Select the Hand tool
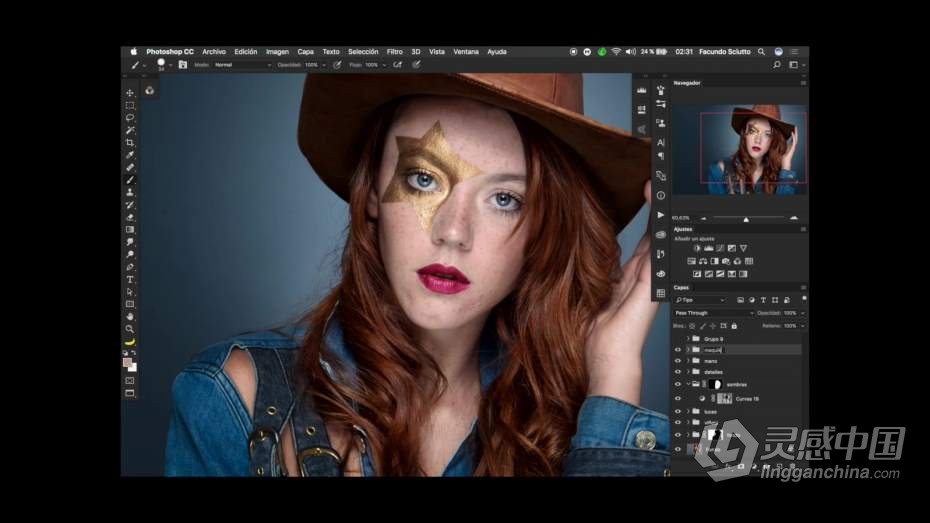Image resolution: width=930 pixels, height=523 pixels. (x=130, y=317)
